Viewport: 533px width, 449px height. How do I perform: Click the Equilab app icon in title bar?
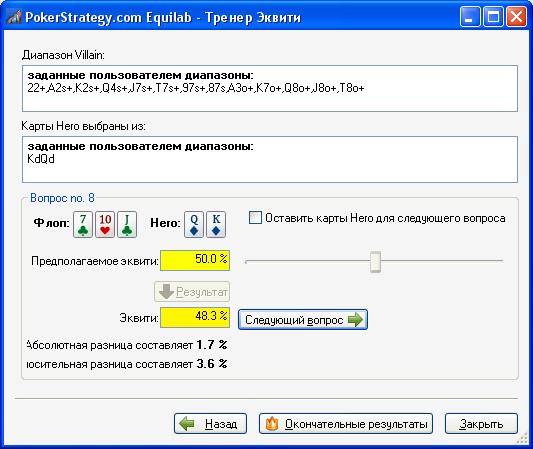[14, 17]
